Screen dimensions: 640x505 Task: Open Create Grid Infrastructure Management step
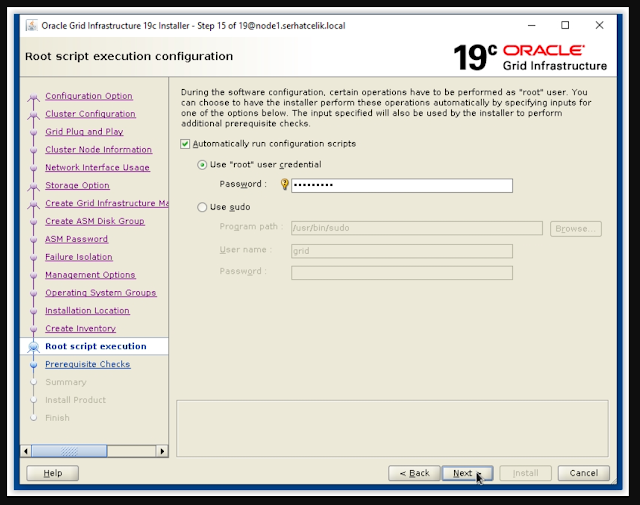click(x=107, y=203)
